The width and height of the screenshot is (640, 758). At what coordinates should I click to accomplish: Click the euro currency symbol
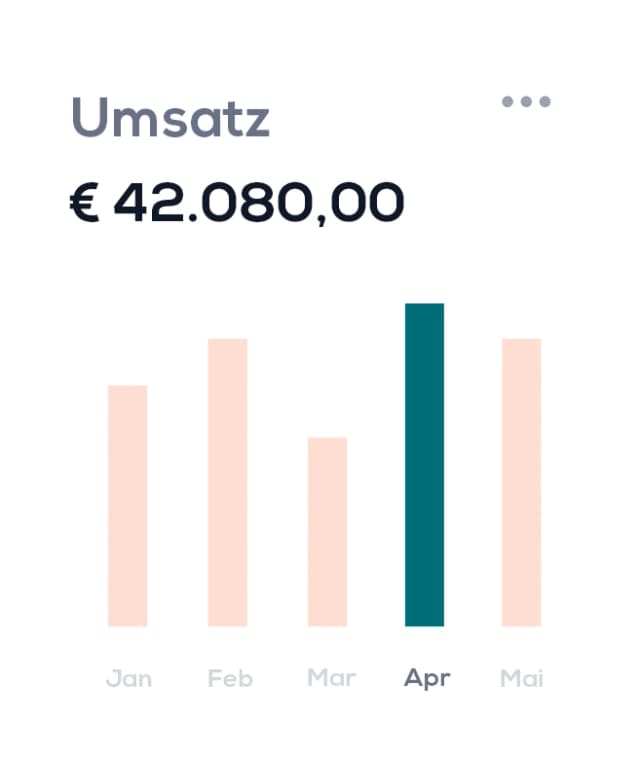click(85, 203)
